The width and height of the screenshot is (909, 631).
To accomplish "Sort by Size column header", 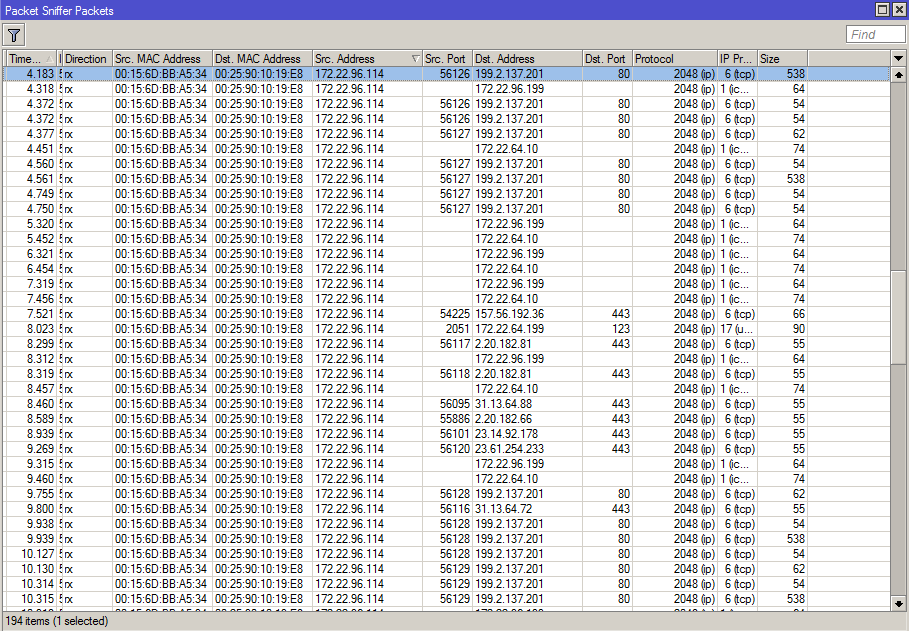I will 783,59.
